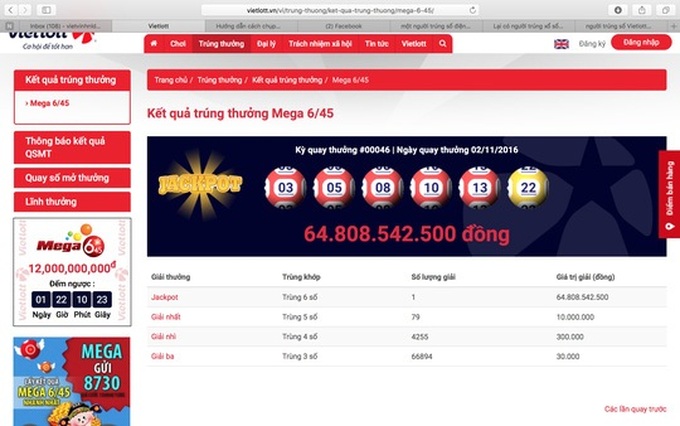
Task: Click the Jackpot prize row link
Action: pos(164,297)
